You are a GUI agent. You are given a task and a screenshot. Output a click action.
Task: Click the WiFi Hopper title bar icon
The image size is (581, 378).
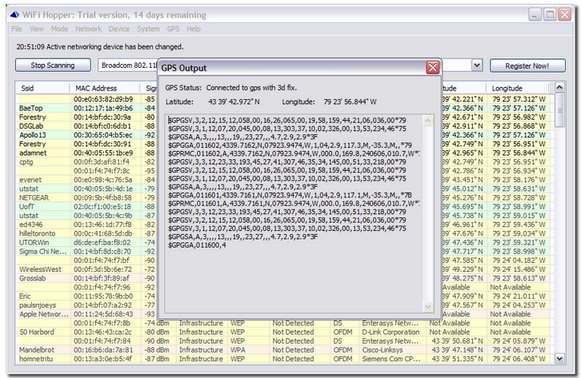[x=14, y=15]
